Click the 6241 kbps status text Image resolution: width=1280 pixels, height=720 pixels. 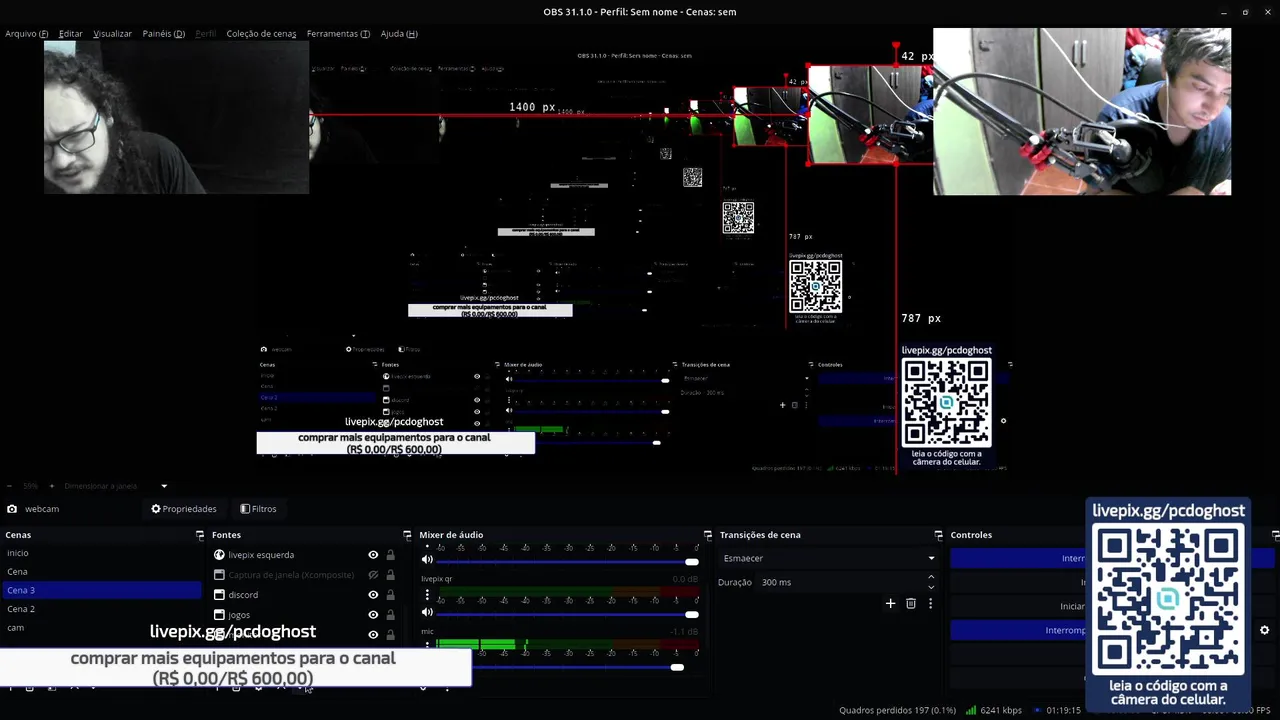[x=1001, y=710]
